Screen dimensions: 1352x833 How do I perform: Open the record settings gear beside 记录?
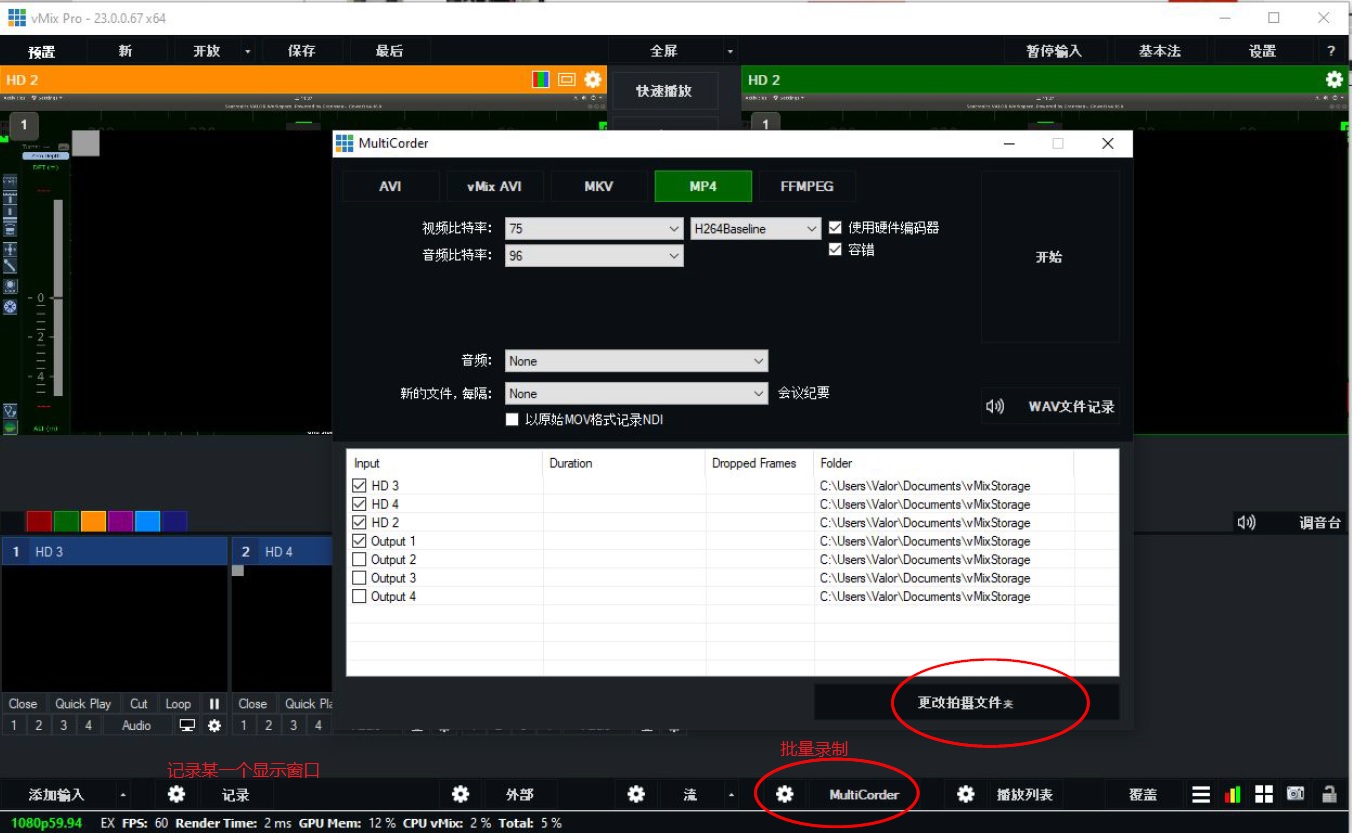(177, 794)
